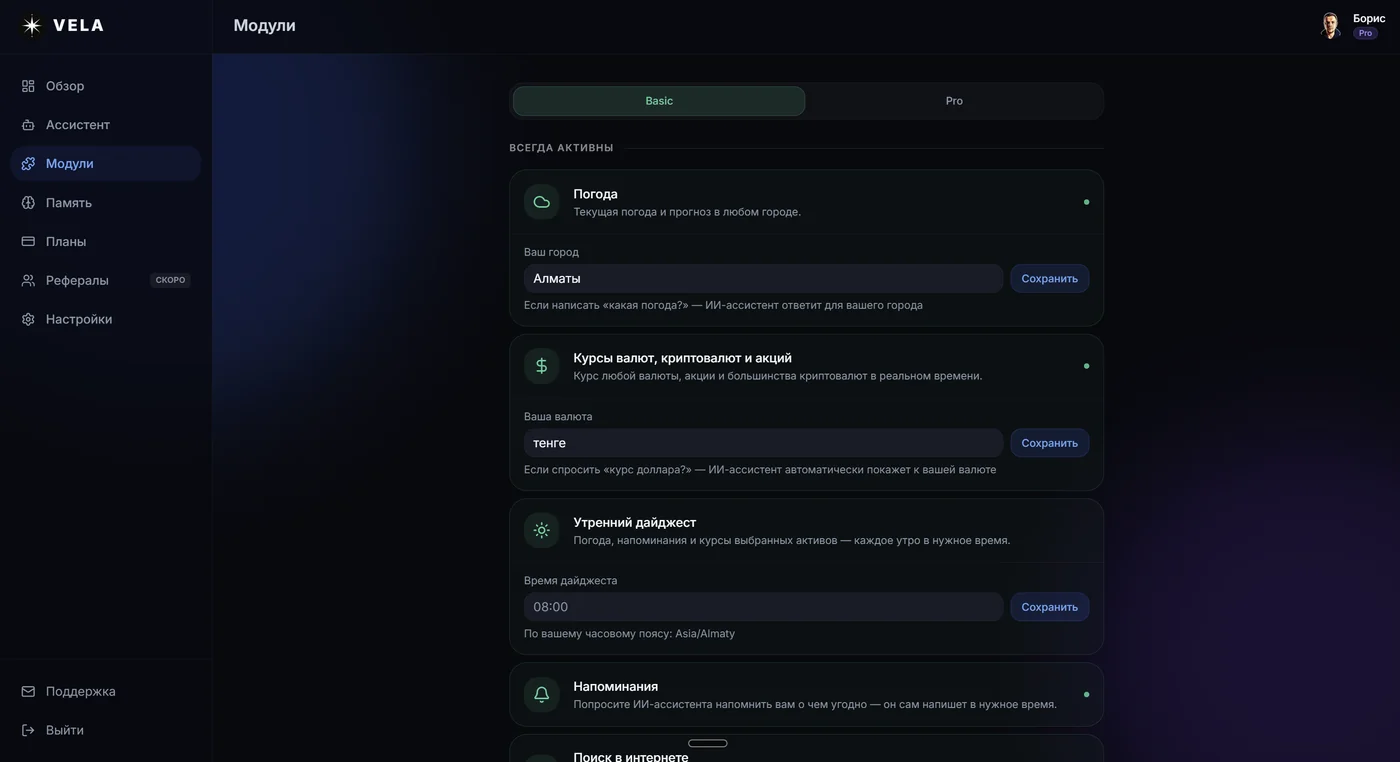1400x762 pixels.
Task: Click the sun icon of Утренний дайджест
Action: pos(542,530)
